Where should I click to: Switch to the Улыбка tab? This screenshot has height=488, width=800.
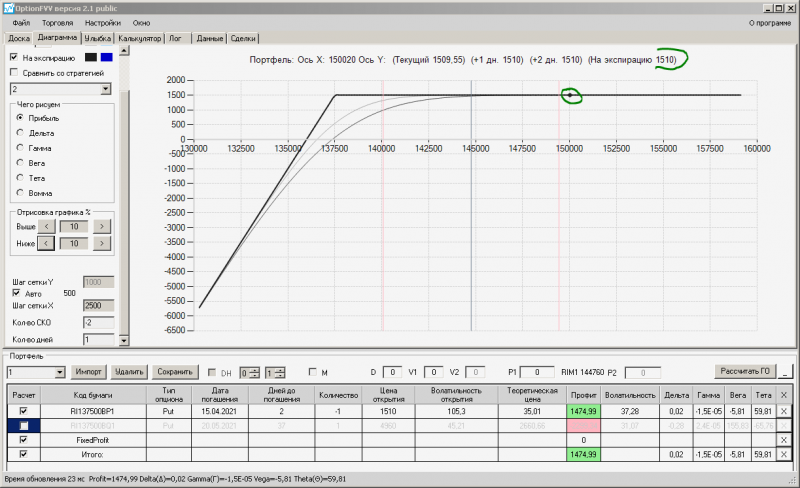pyautogui.click(x=97, y=38)
